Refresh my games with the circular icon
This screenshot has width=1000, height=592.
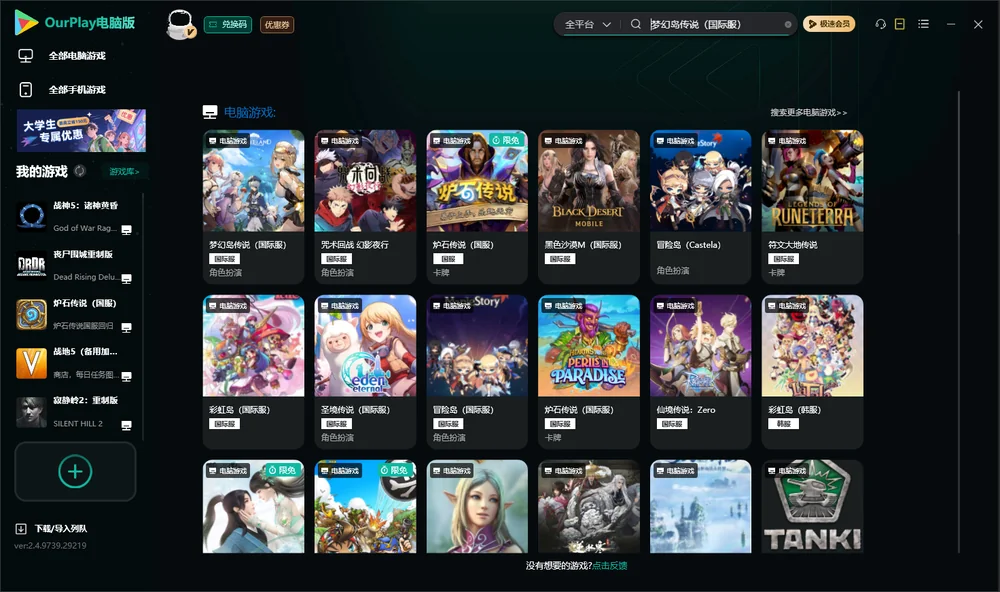coord(80,171)
